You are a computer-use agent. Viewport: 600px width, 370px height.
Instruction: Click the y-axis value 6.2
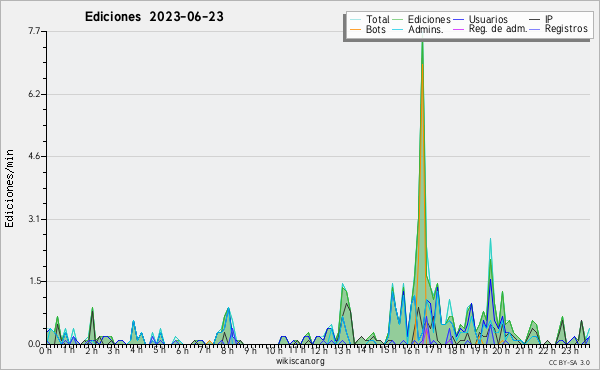click(x=34, y=94)
